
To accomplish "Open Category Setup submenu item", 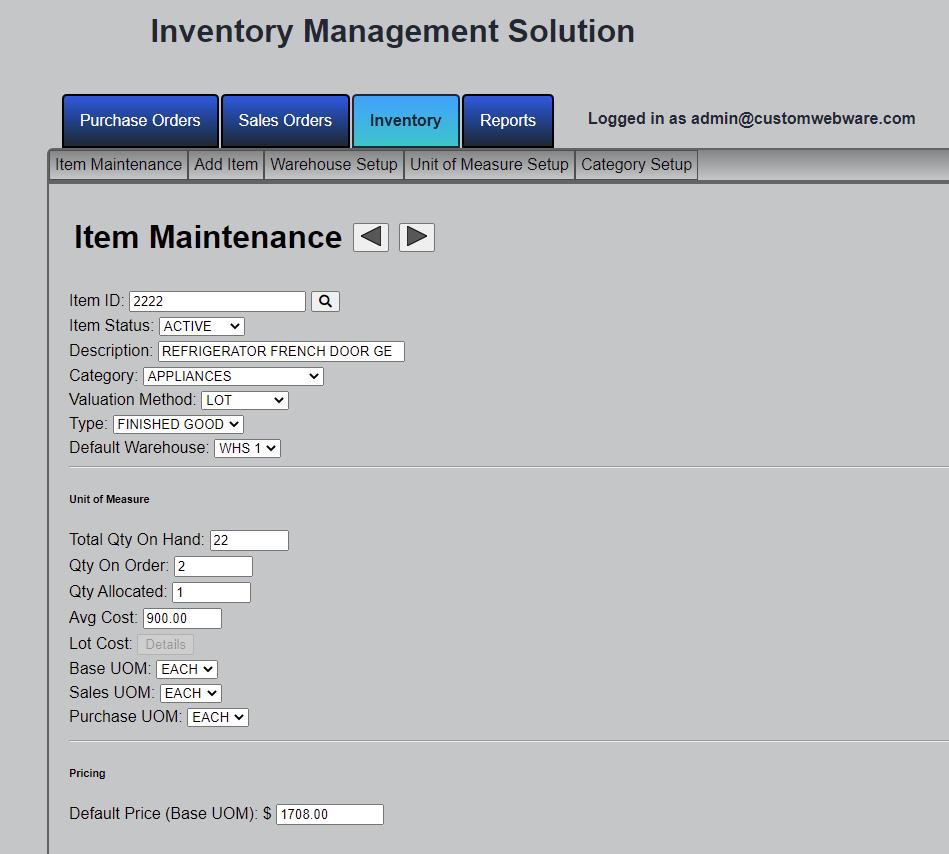I will 636,165.
